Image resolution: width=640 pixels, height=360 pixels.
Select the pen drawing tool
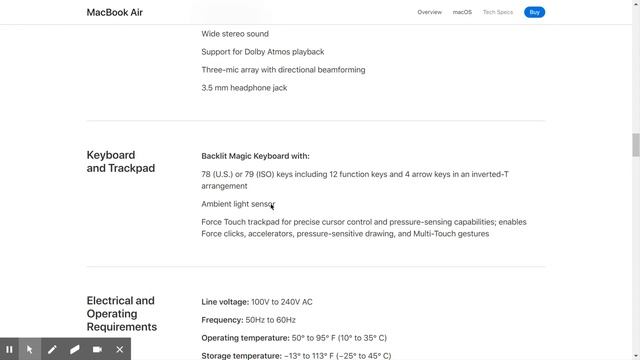(x=52, y=349)
